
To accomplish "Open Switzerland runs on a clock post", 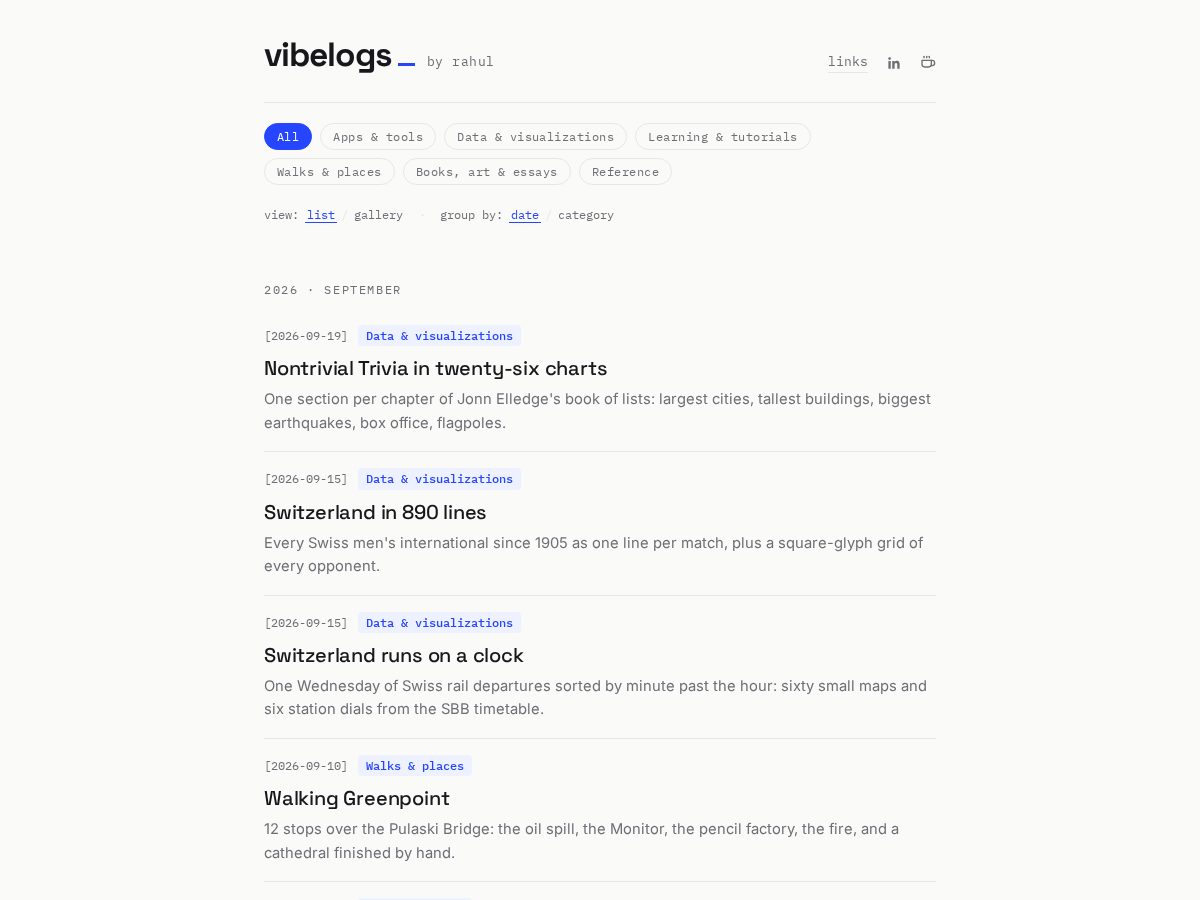I will pos(394,655).
